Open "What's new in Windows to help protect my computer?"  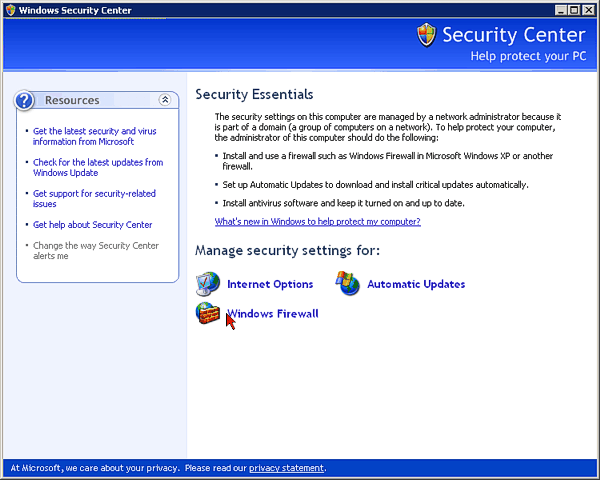pyautogui.click(x=318, y=222)
